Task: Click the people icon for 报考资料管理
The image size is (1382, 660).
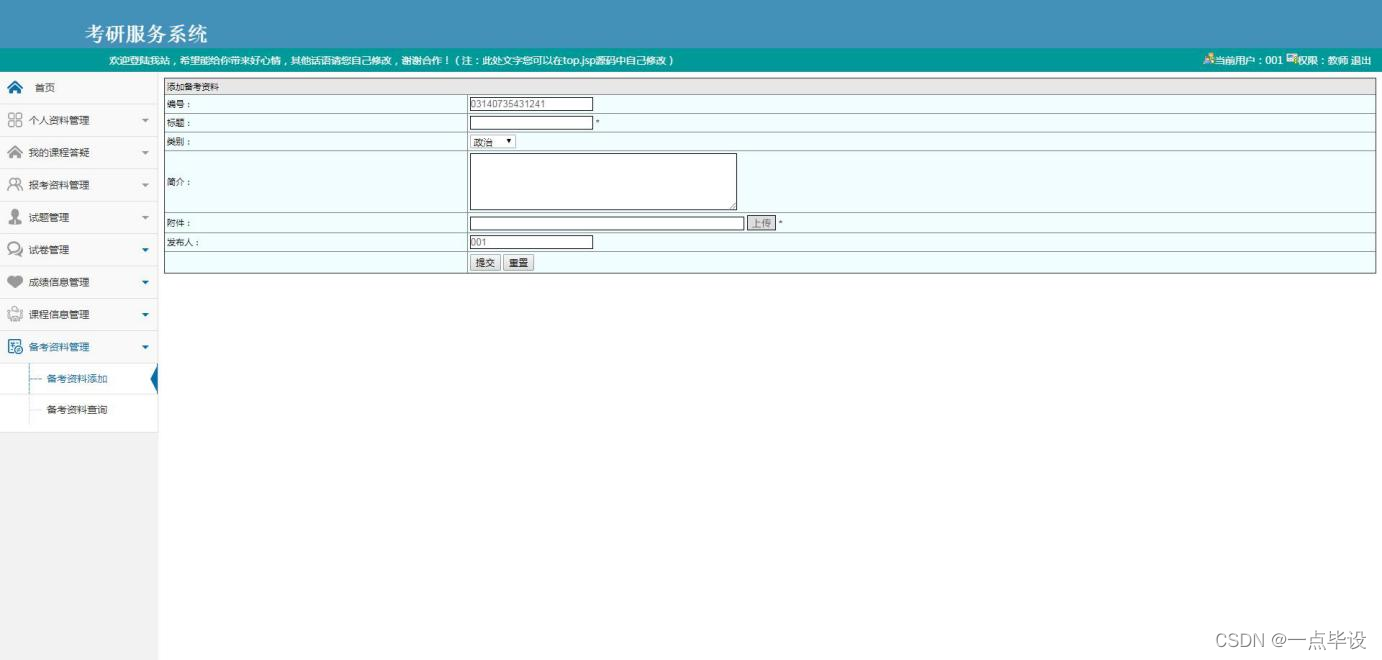Action: (15, 184)
